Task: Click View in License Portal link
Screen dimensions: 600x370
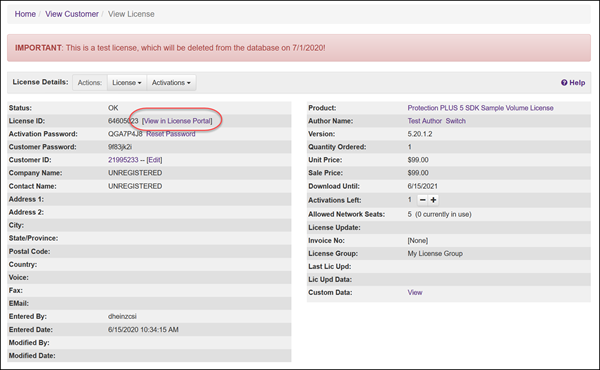Action: (x=177, y=121)
